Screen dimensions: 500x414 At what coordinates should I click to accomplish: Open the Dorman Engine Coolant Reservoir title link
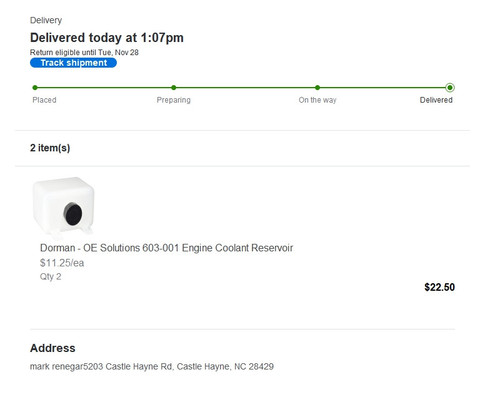coord(166,248)
